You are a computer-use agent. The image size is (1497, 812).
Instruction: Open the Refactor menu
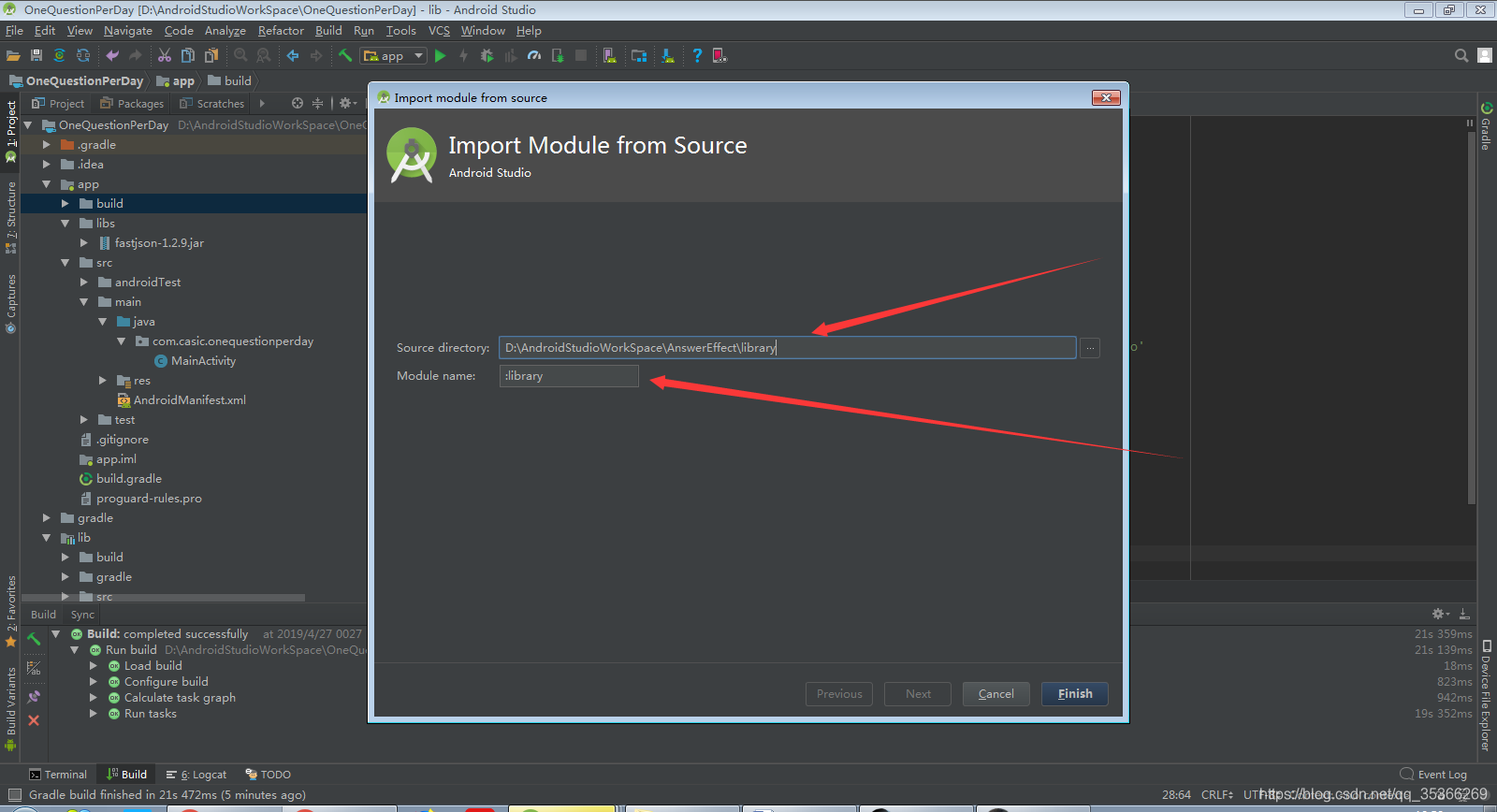coord(281,31)
